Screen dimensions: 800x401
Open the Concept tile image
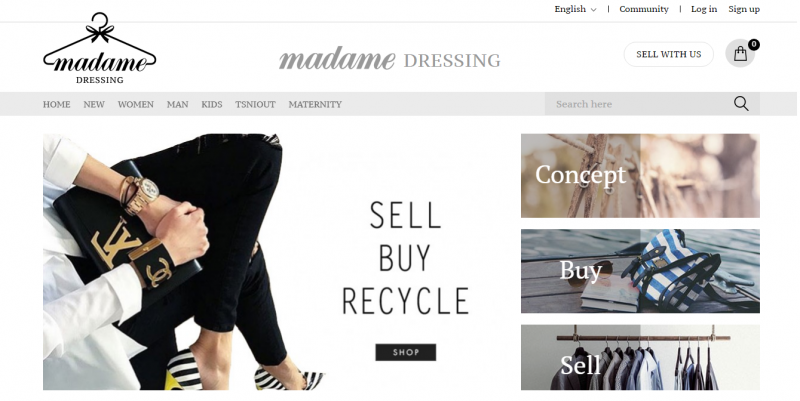[x=640, y=176]
